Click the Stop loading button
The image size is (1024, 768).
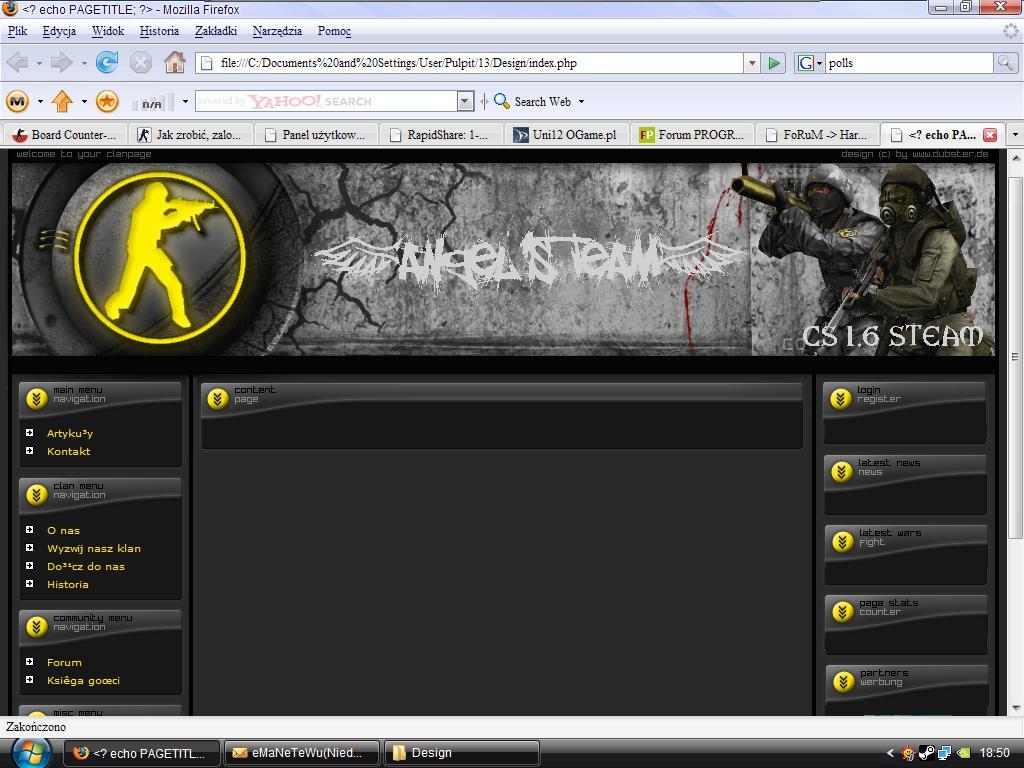140,63
